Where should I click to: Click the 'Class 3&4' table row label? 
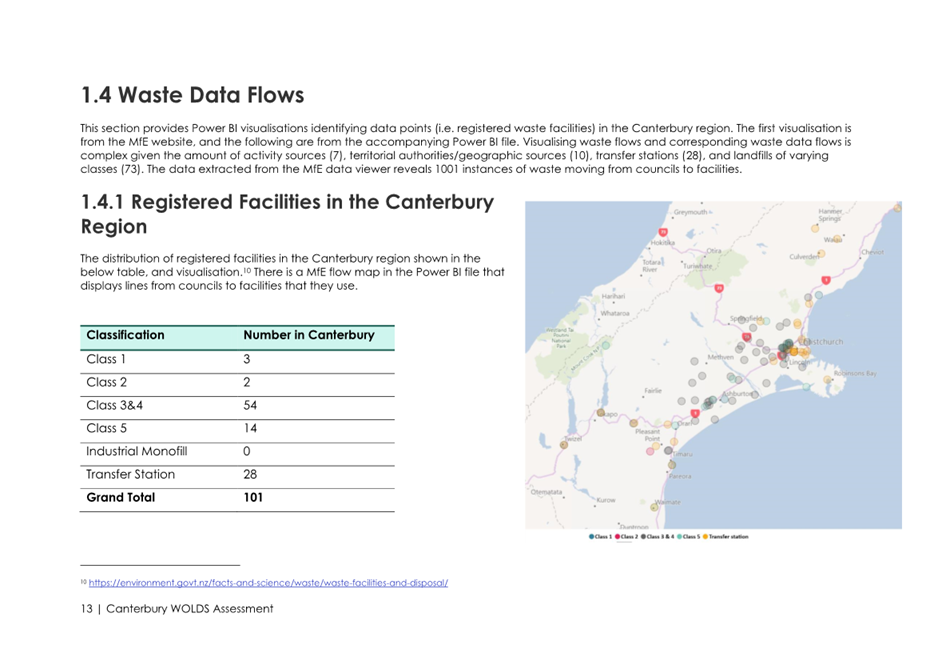[114, 406]
